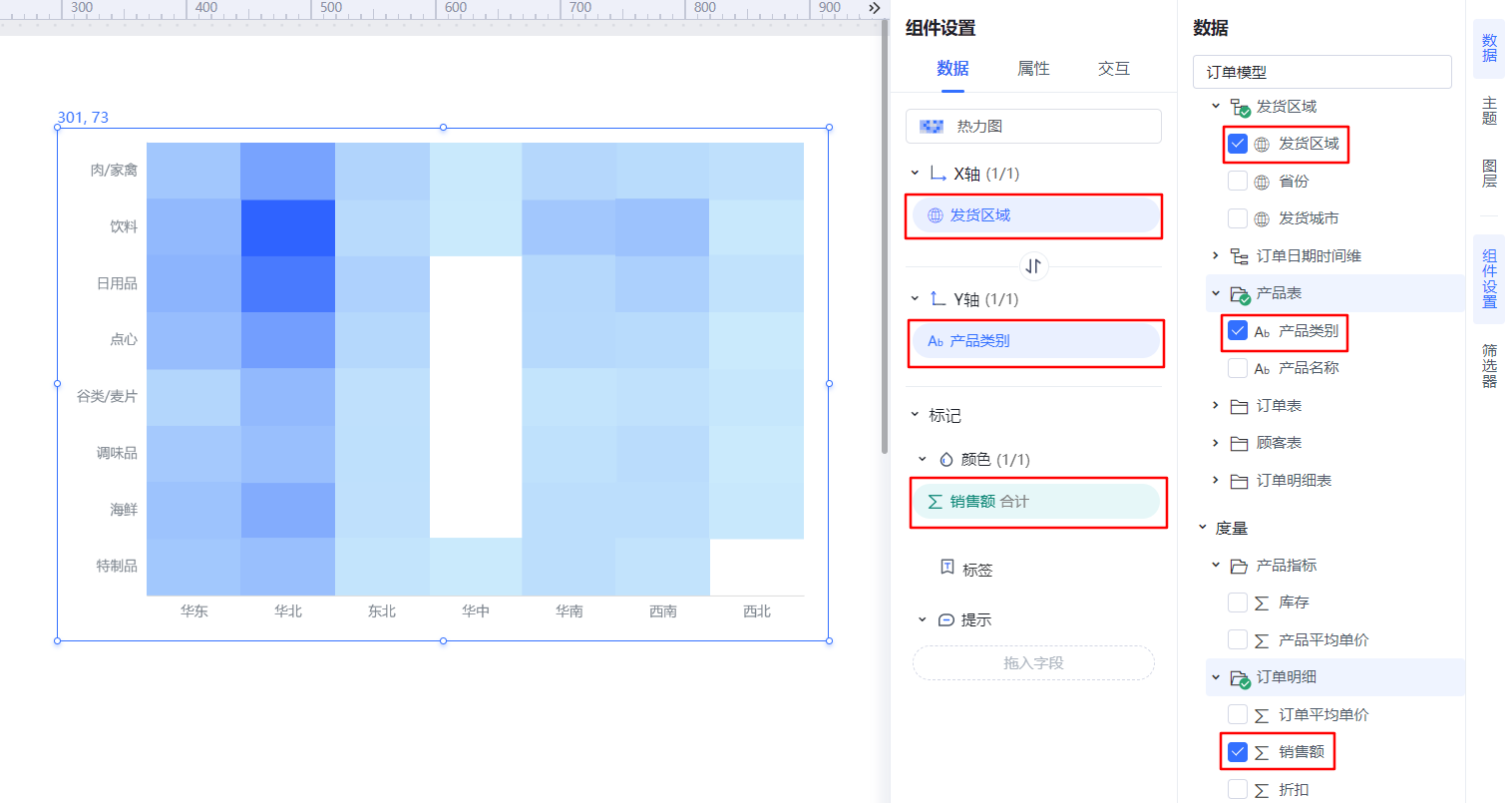
Task: Switch to the 属性 tab
Action: pyautogui.click(x=1033, y=69)
